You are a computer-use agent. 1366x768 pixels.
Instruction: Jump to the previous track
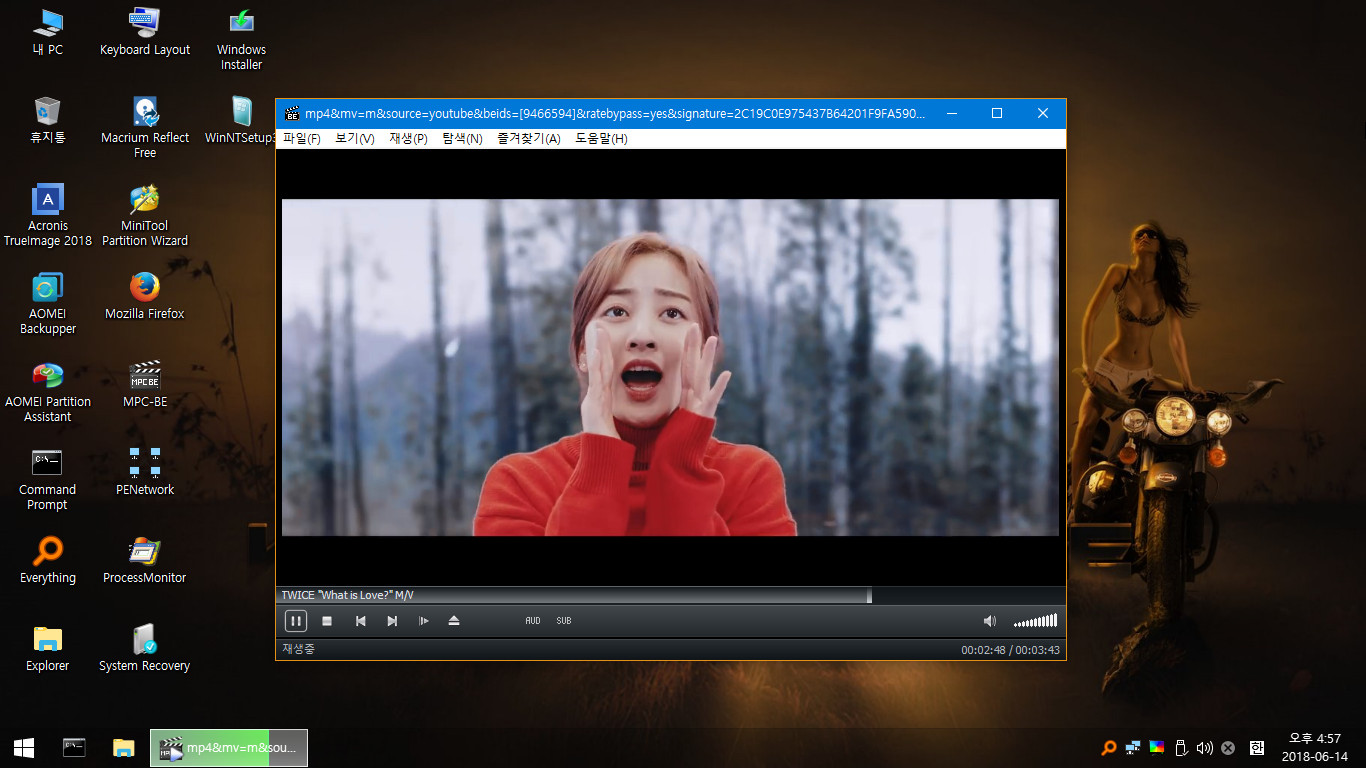[x=360, y=621]
